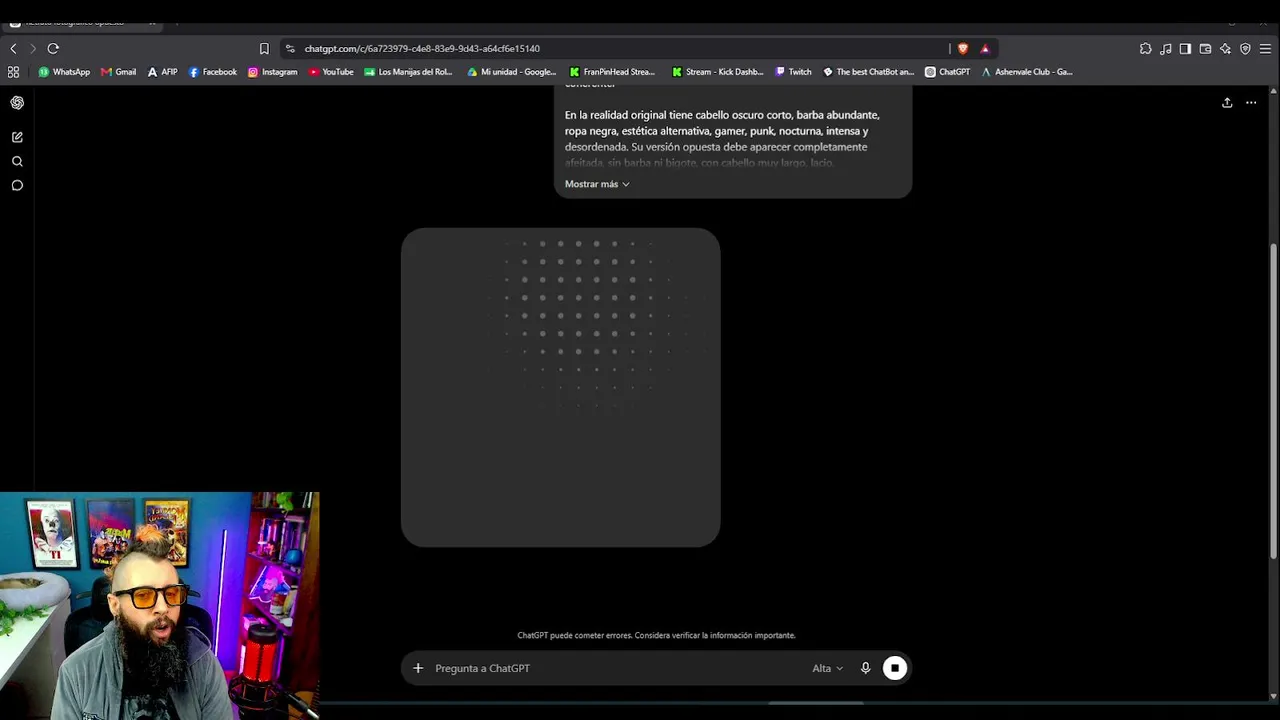Click the generating image placeholder
This screenshot has width=1280, height=720.
coord(560,387)
